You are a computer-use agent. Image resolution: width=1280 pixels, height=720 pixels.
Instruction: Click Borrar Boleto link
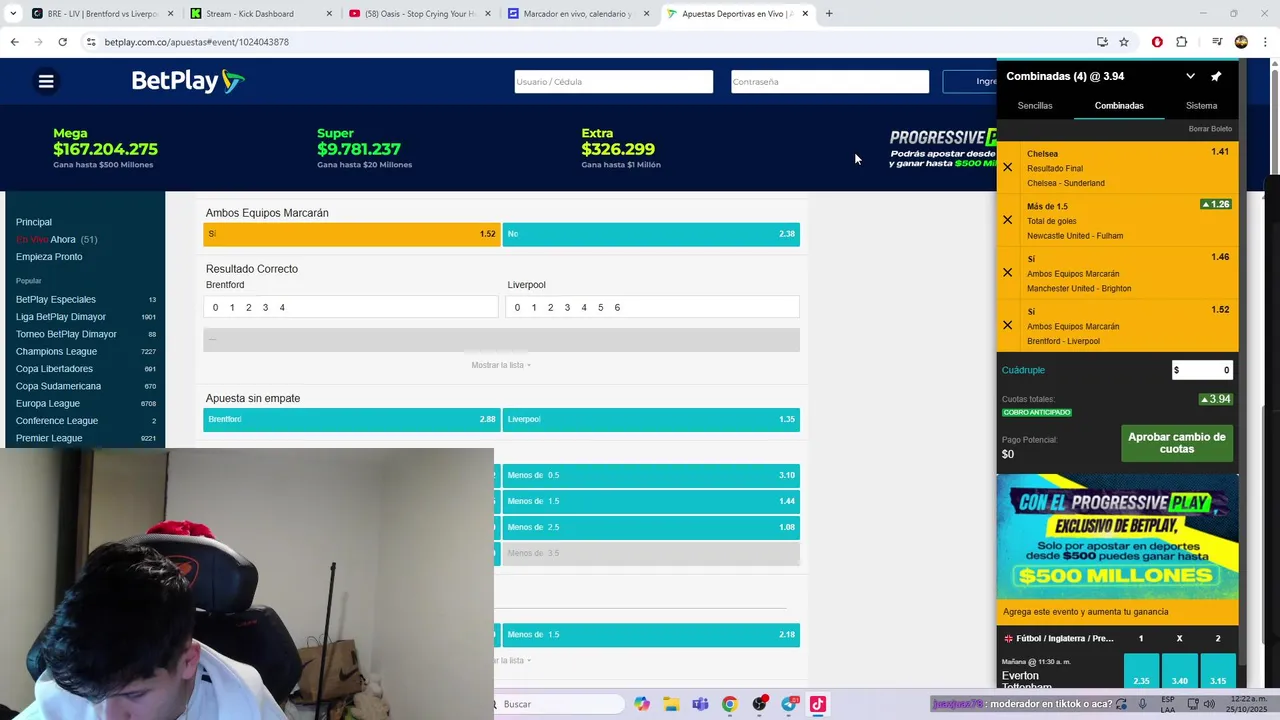1210,129
